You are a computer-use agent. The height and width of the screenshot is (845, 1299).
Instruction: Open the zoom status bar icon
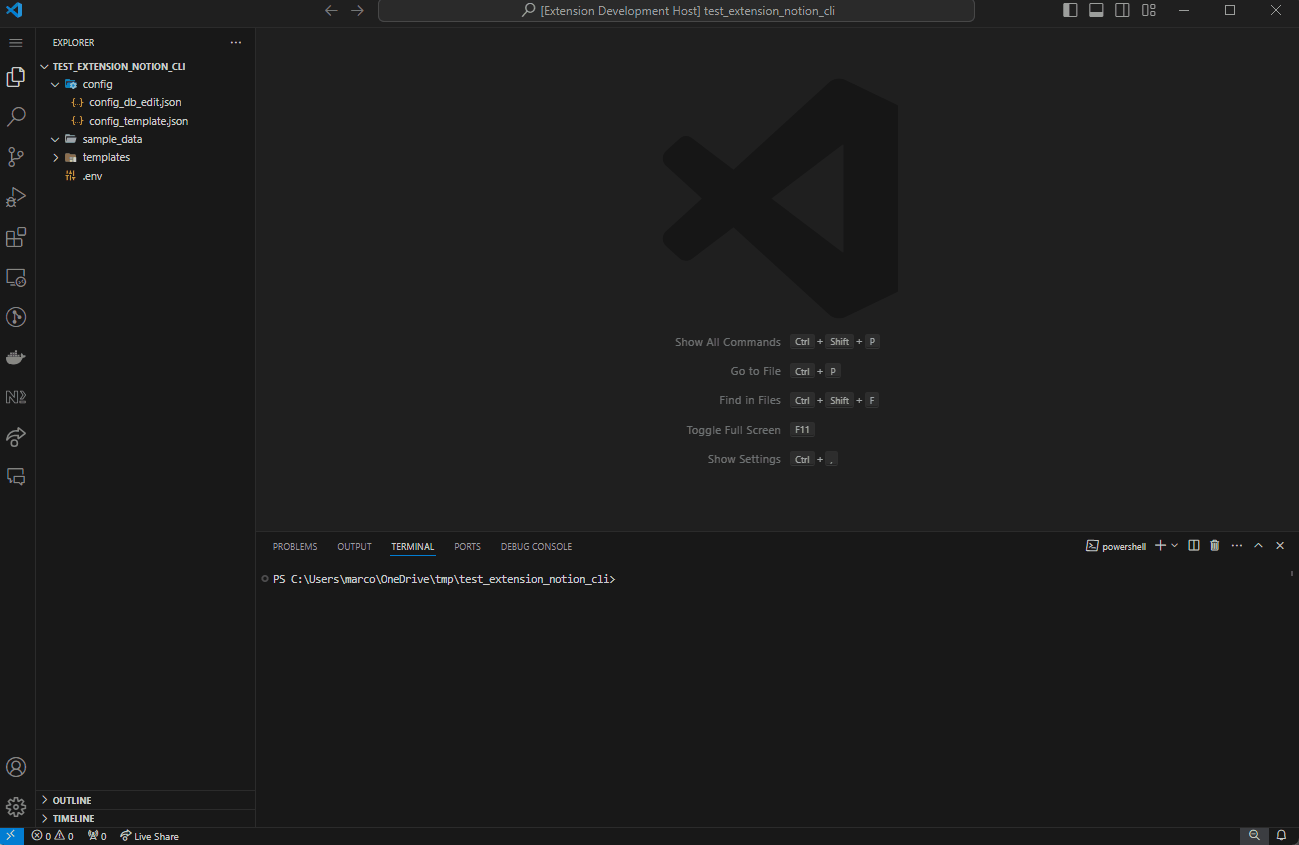point(1254,836)
